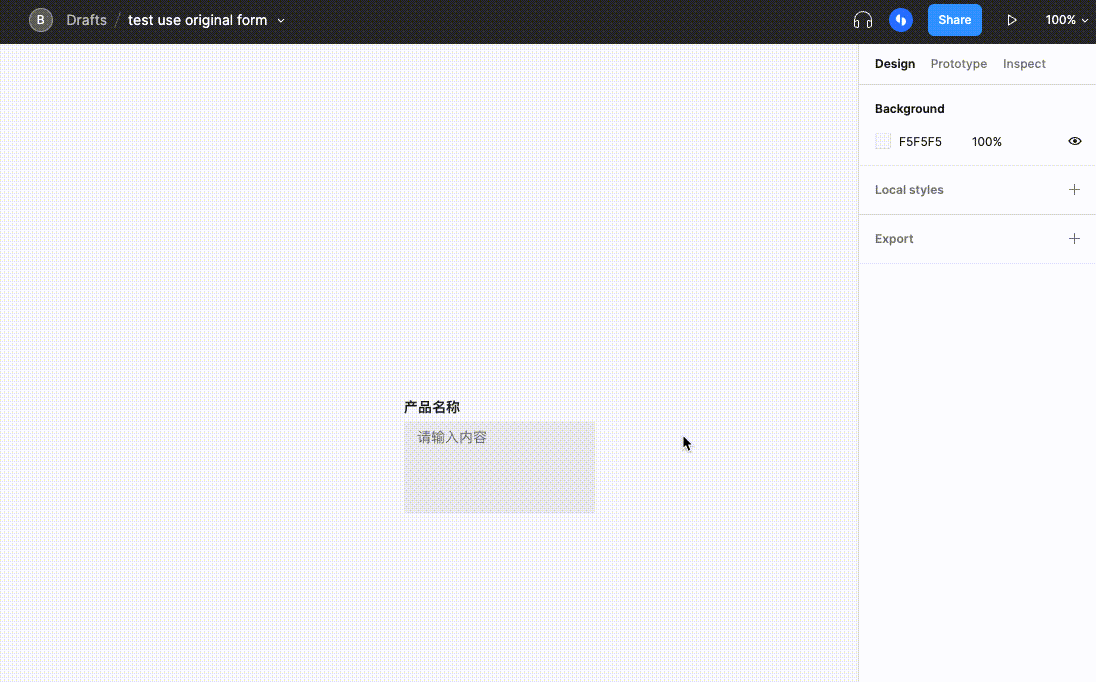Go back to Drafts

(x=86, y=19)
